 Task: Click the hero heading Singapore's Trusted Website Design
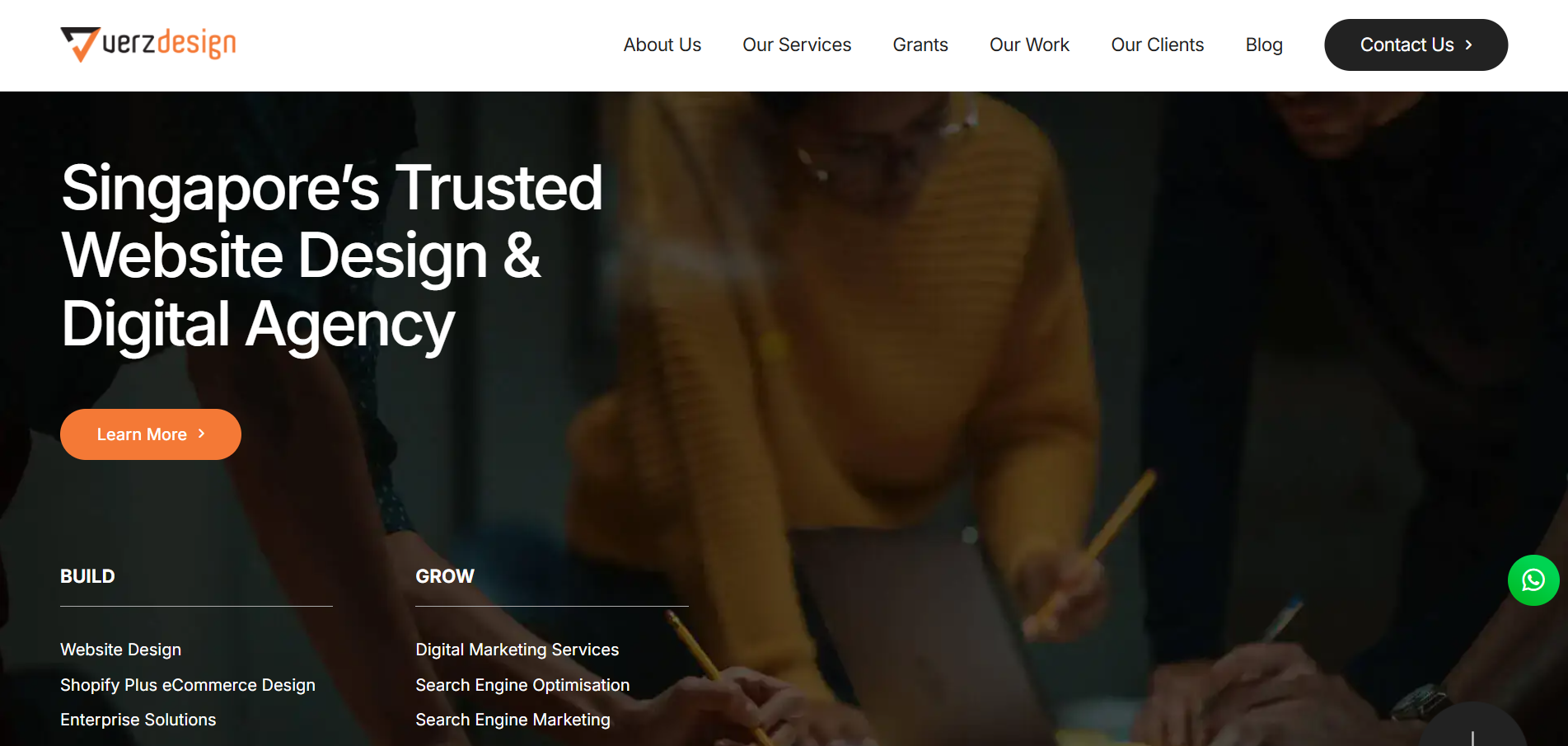tap(332, 256)
